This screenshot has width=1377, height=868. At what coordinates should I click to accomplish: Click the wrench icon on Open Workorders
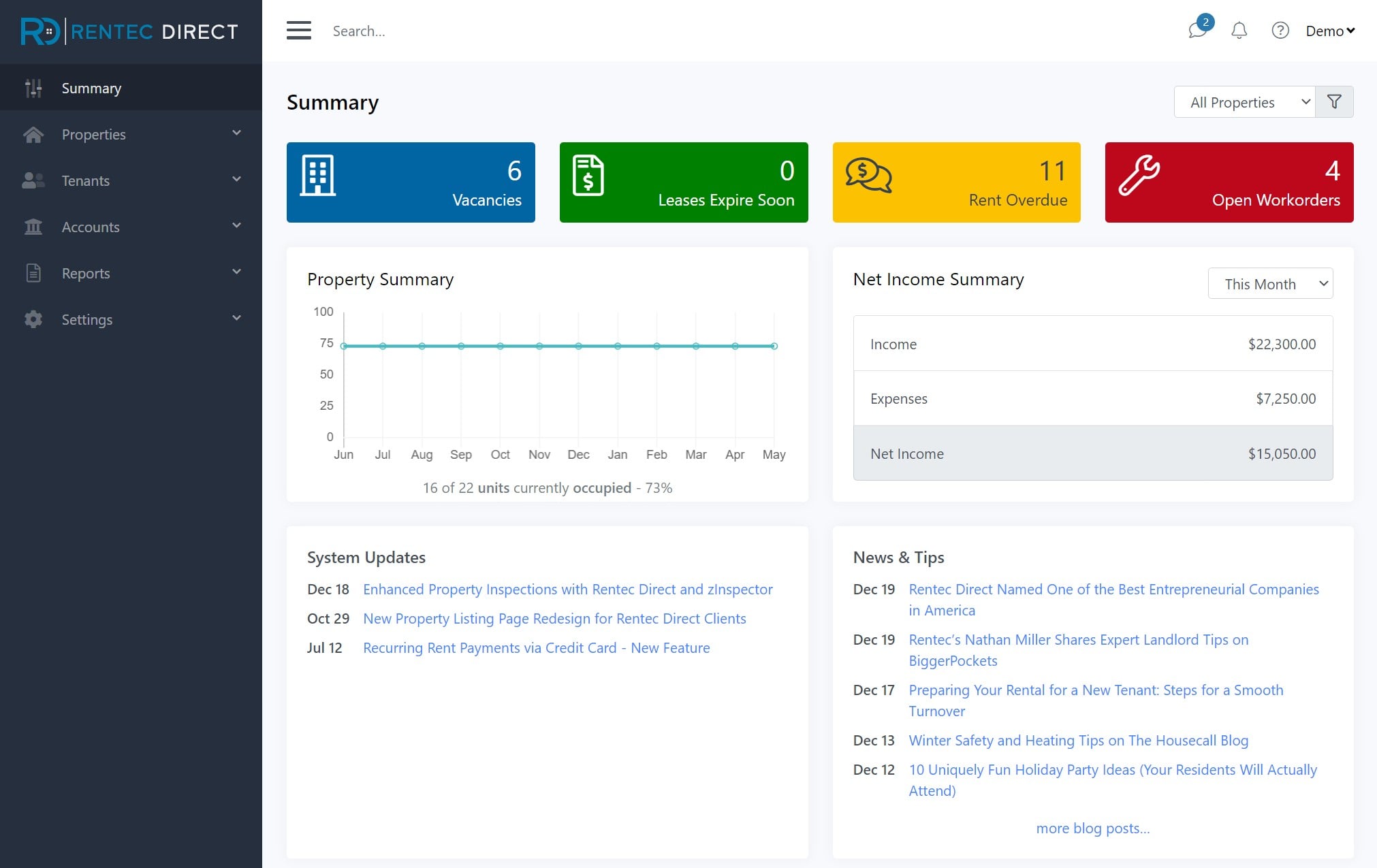(1139, 176)
